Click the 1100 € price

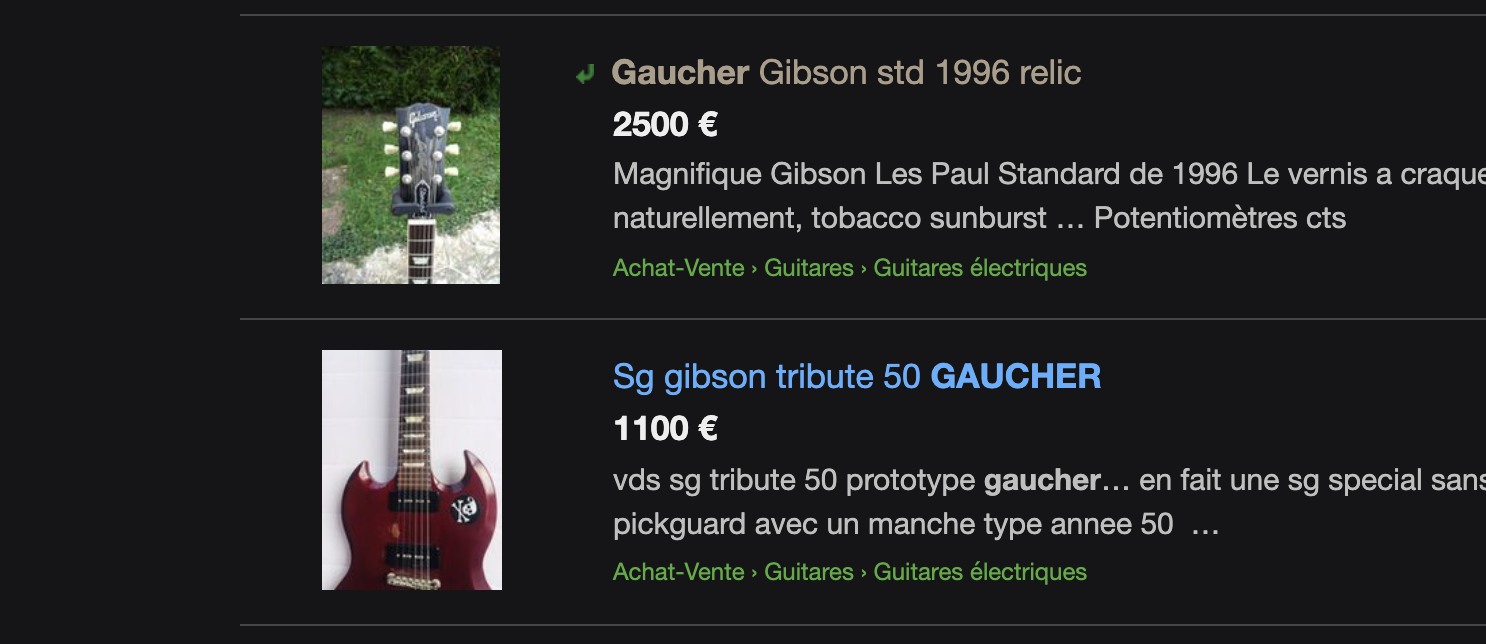pos(665,428)
